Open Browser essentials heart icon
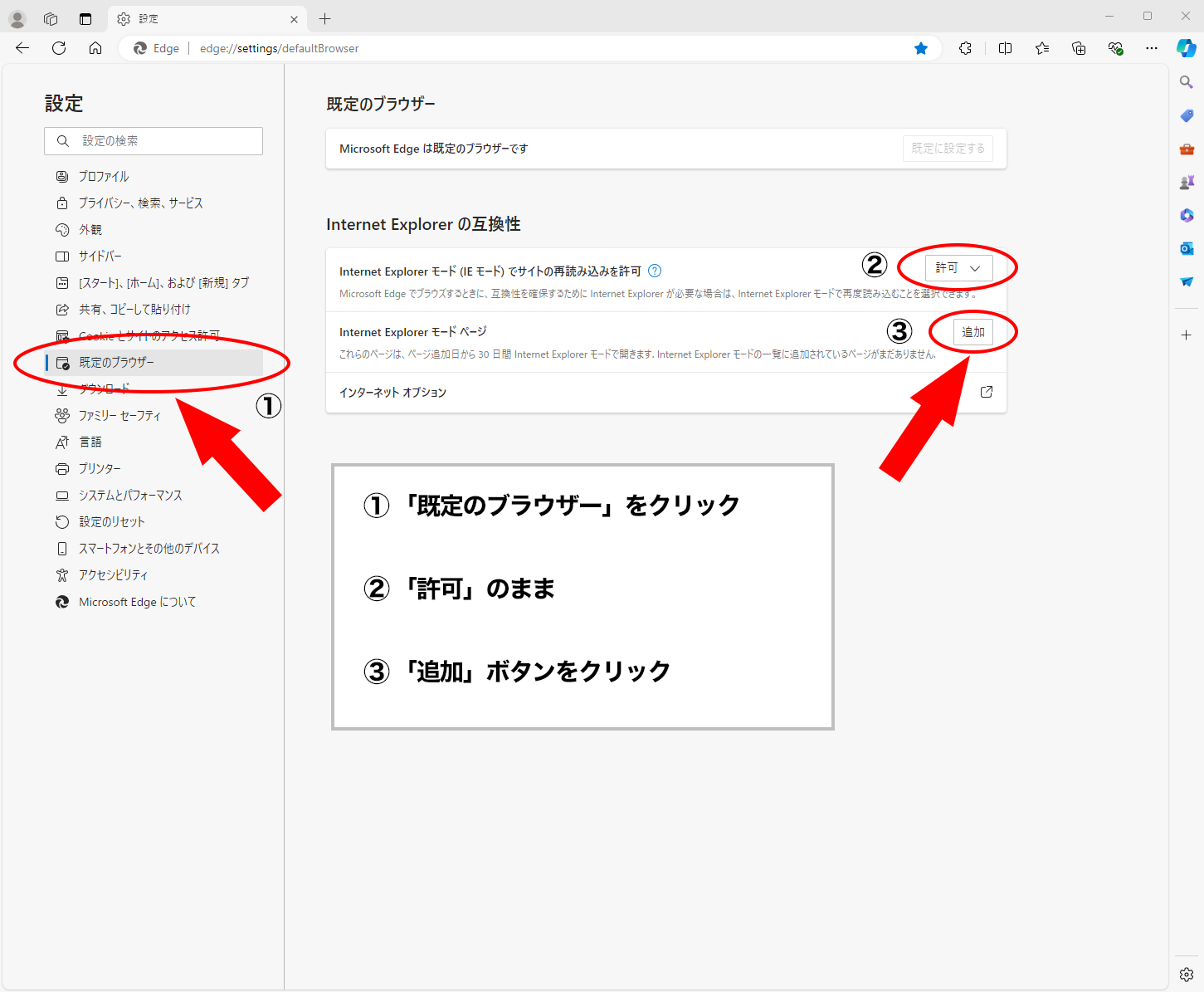1204x992 pixels. (x=1115, y=48)
